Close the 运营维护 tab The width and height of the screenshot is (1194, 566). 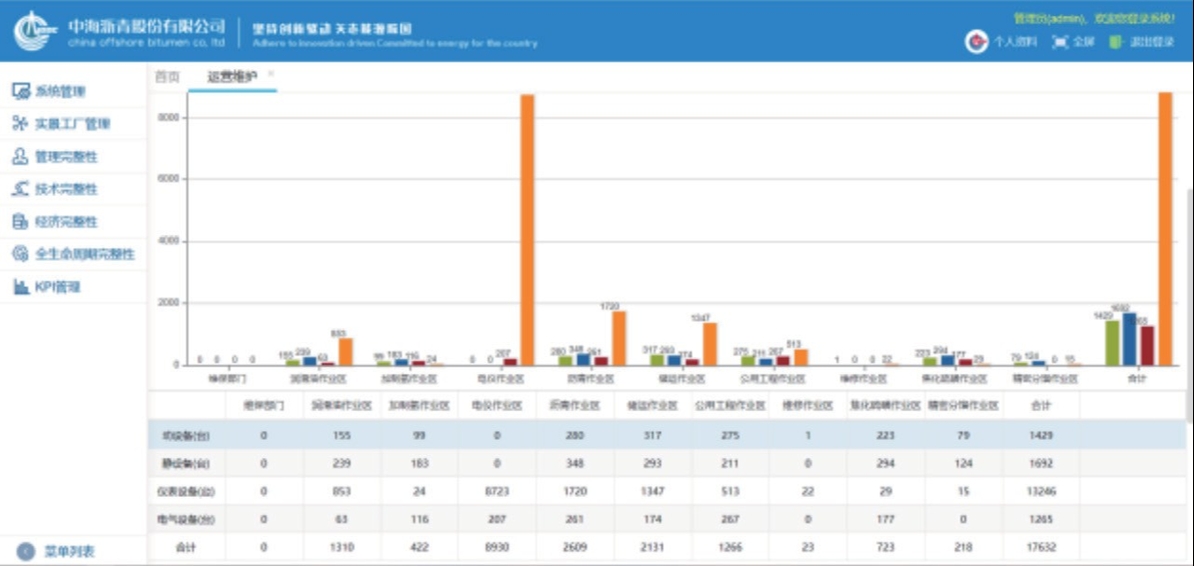point(271,74)
